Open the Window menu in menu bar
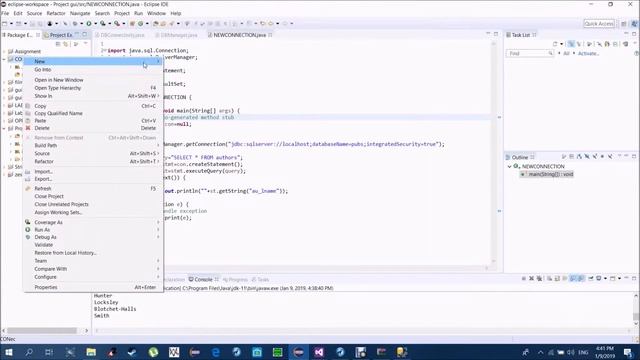640x360 pixels. (156, 13)
